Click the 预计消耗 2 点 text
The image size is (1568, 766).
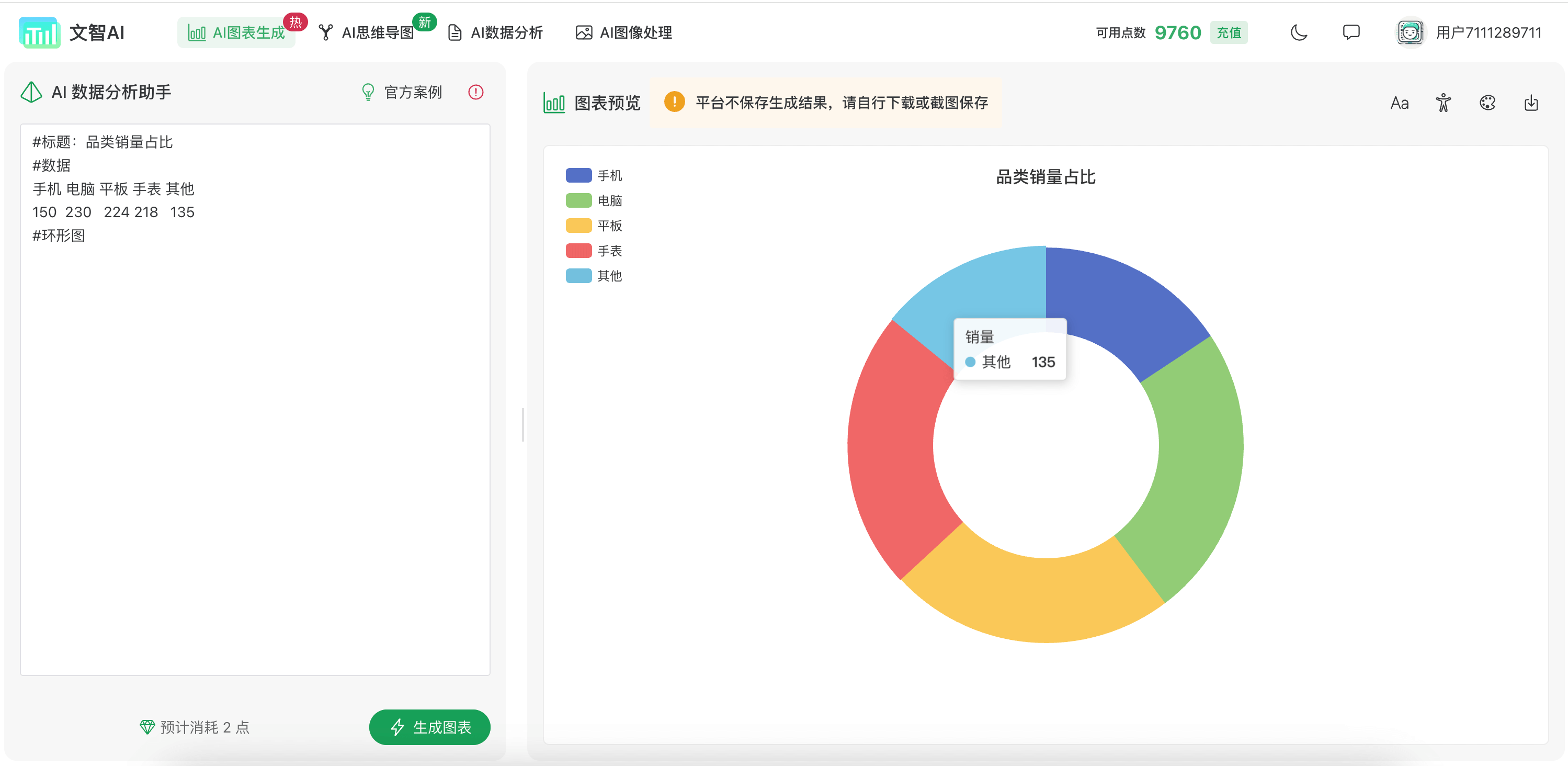[204, 727]
